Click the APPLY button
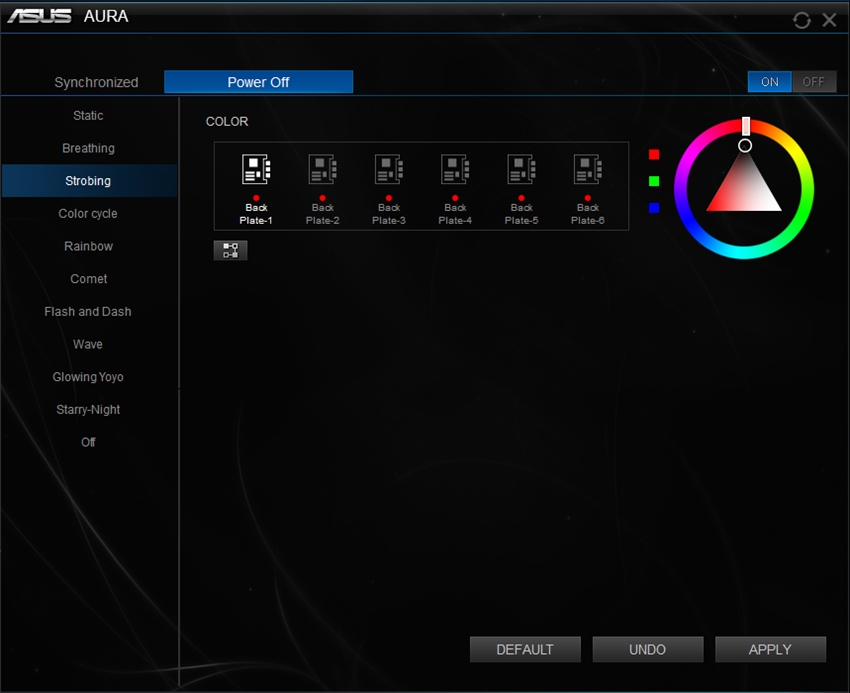This screenshot has width=850, height=693. [x=770, y=650]
